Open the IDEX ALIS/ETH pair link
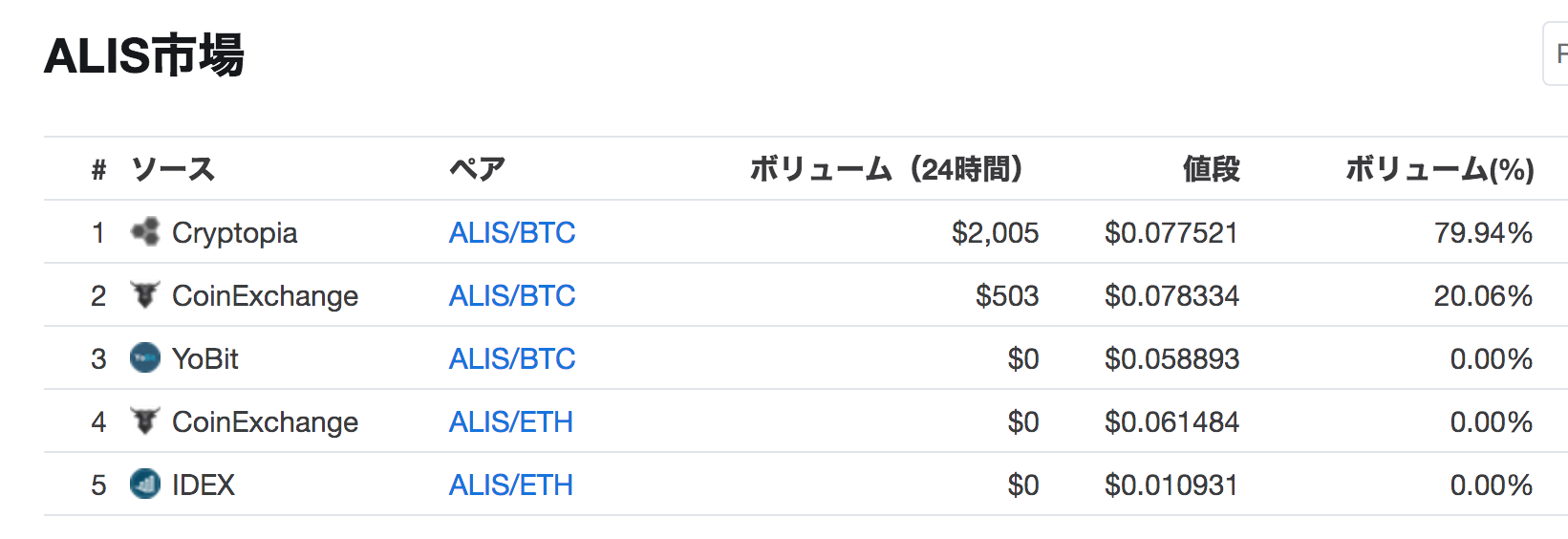 [x=511, y=485]
